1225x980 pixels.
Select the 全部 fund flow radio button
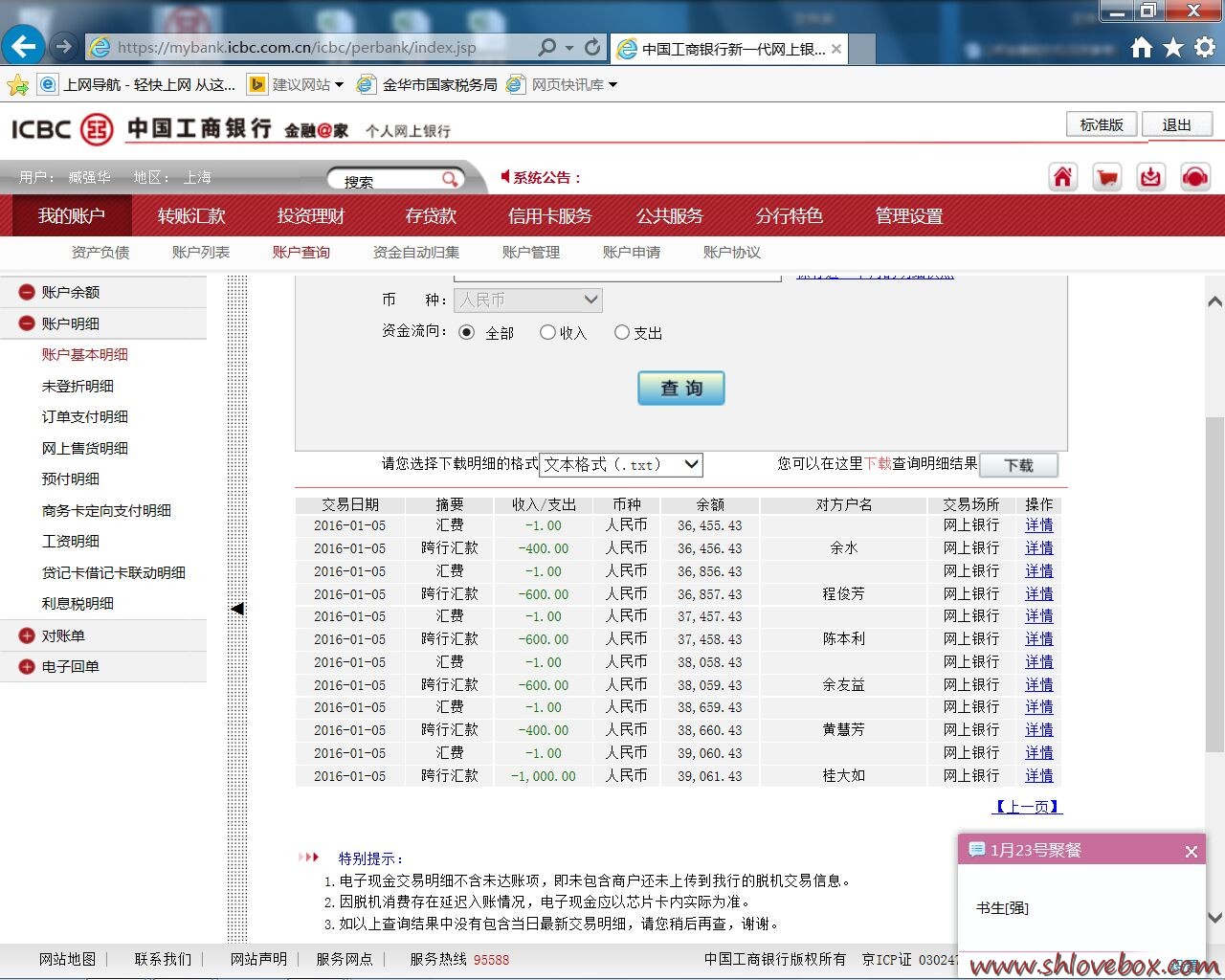coord(466,332)
